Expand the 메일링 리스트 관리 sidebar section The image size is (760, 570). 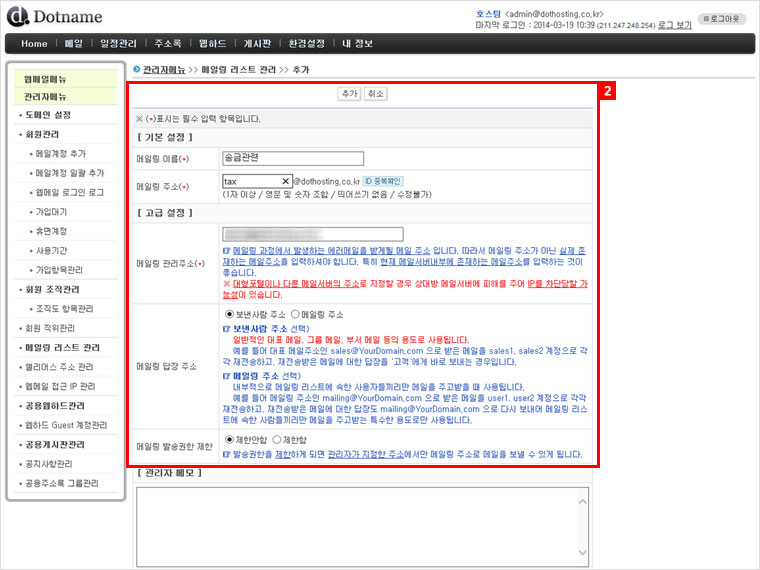(x=62, y=347)
